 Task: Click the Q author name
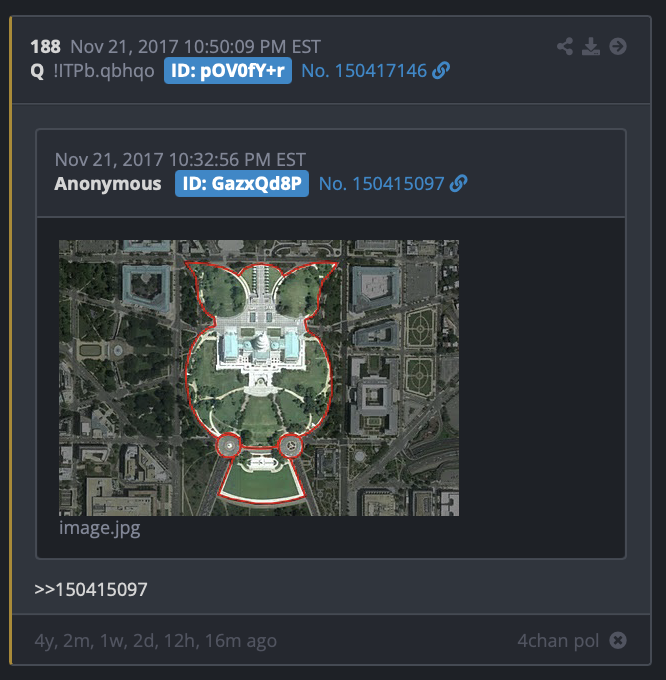[37, 71]
